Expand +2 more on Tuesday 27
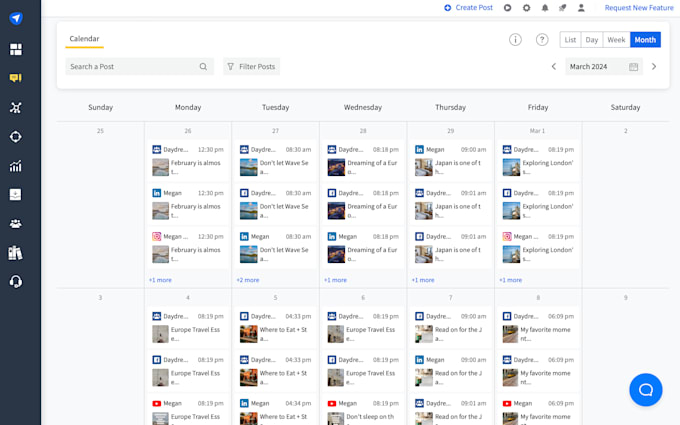Viewport: 680px width, 425px height. click(x=248, y=280)
